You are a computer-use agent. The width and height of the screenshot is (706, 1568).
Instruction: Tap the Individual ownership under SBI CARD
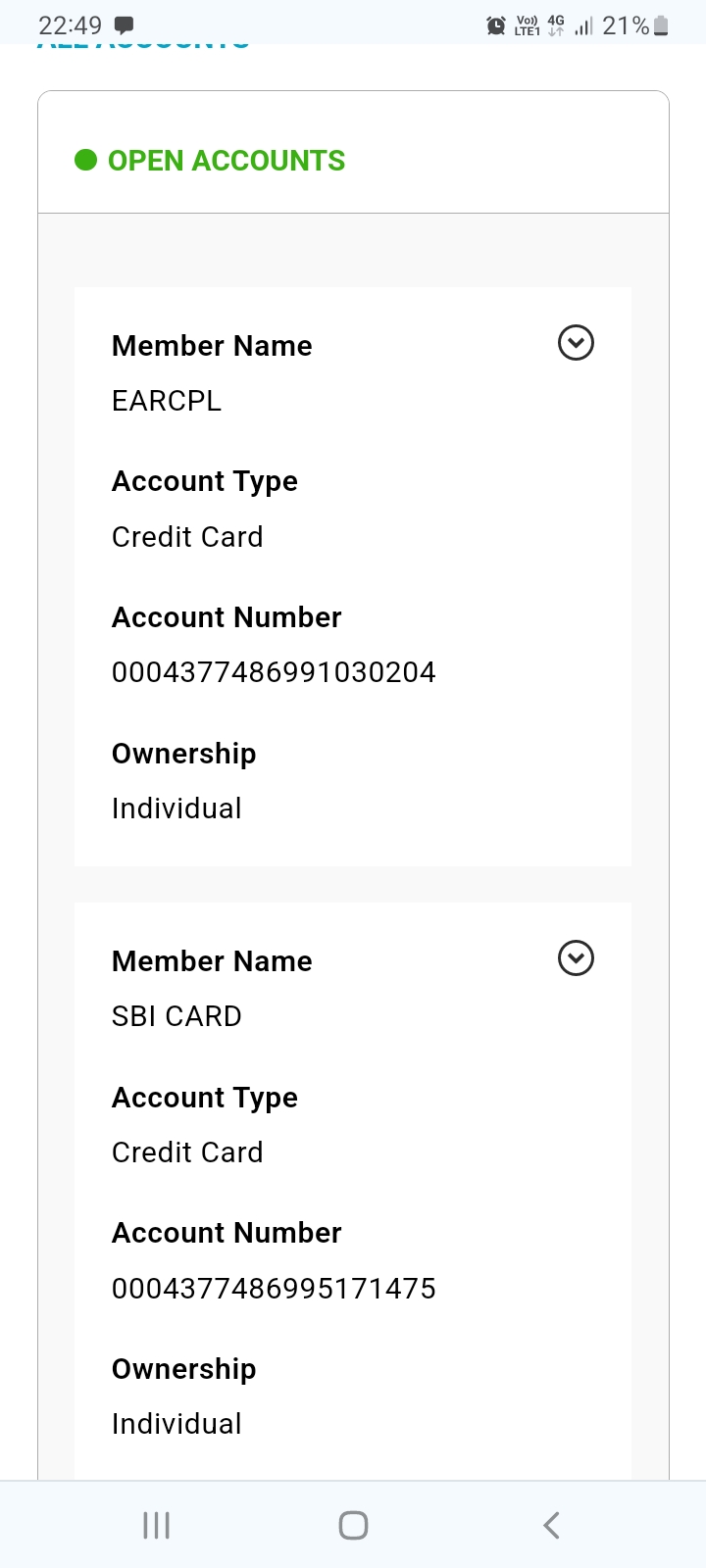point(176,1424)
